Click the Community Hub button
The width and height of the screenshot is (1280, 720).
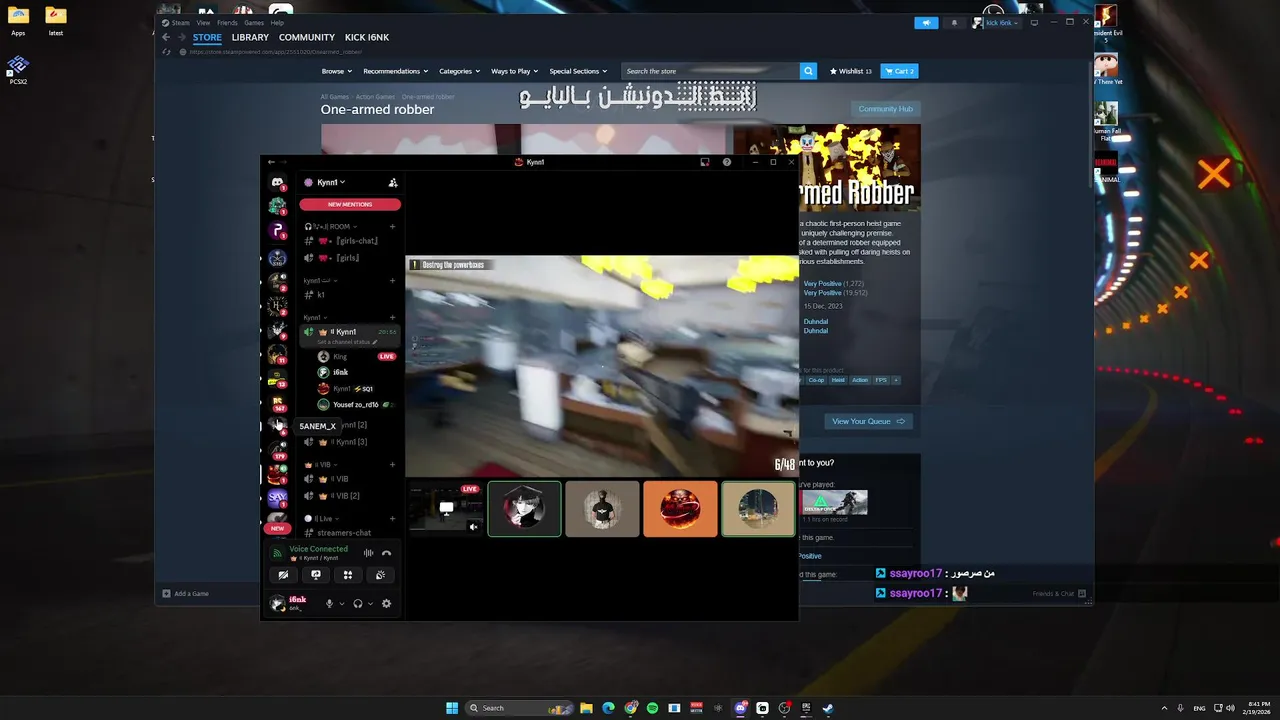(885, 109)
